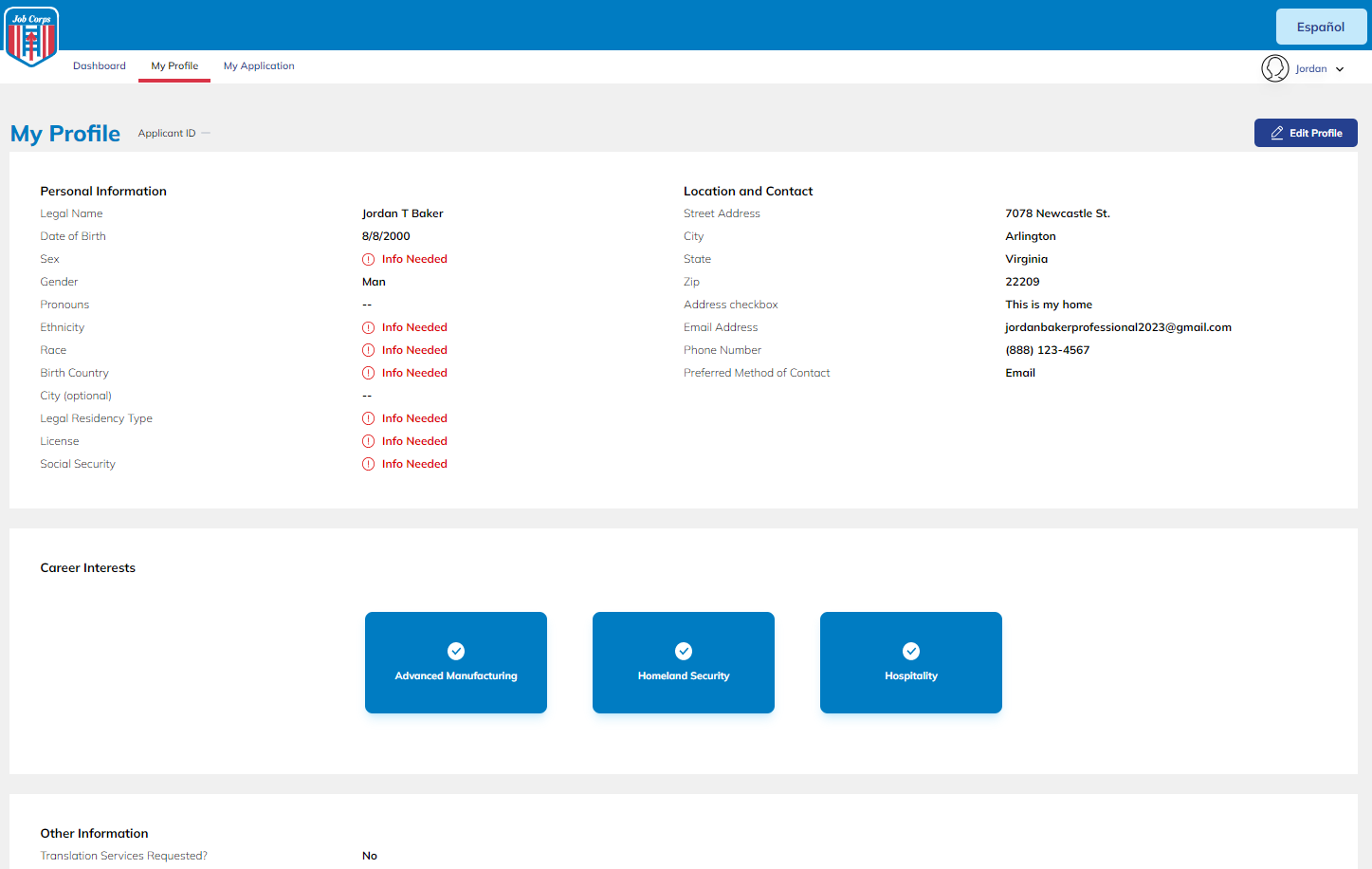
Task: Select the My Profile tab
Action: (174, 66)
